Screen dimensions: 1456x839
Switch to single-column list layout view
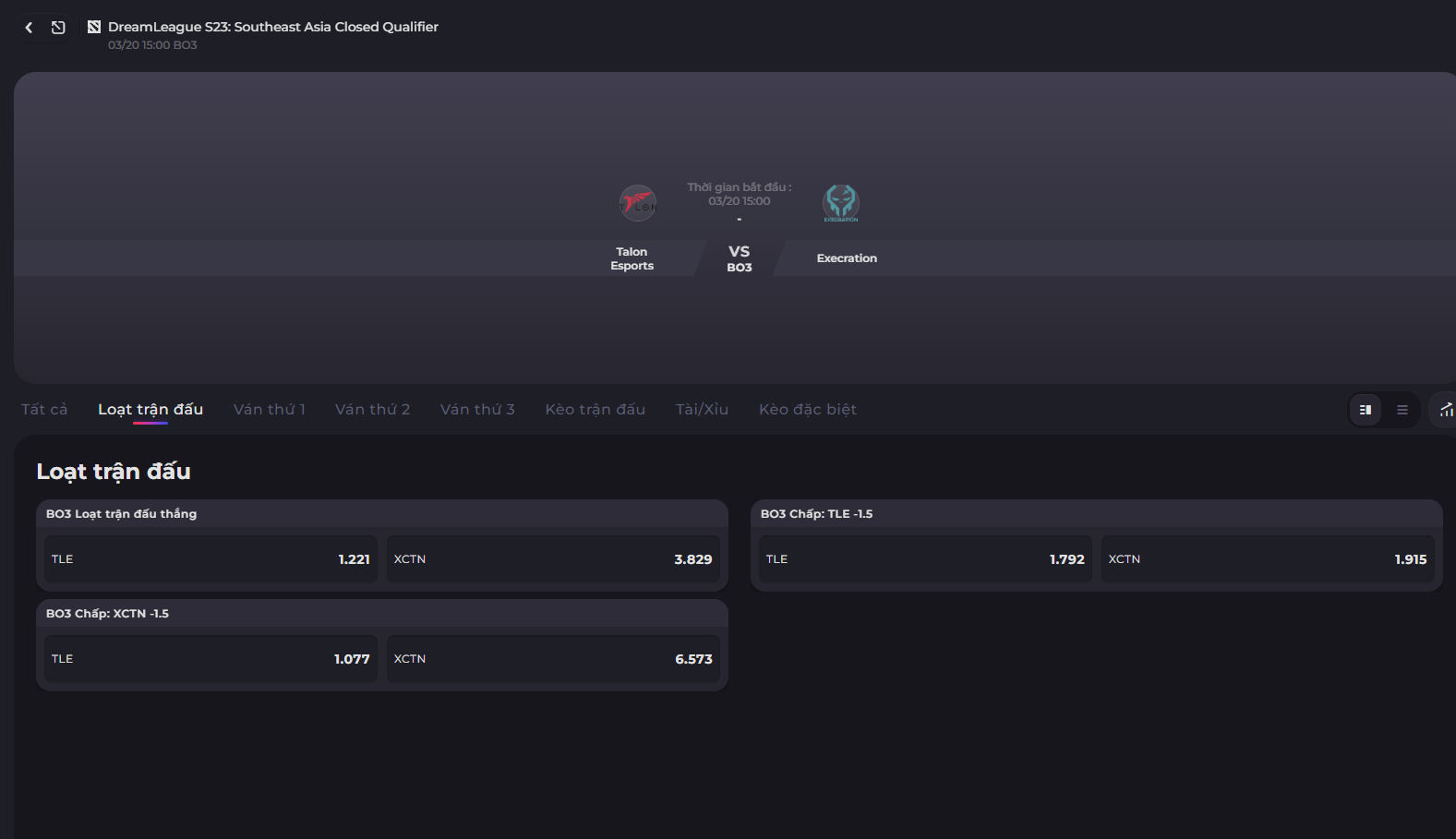(x=1402, y=410)
